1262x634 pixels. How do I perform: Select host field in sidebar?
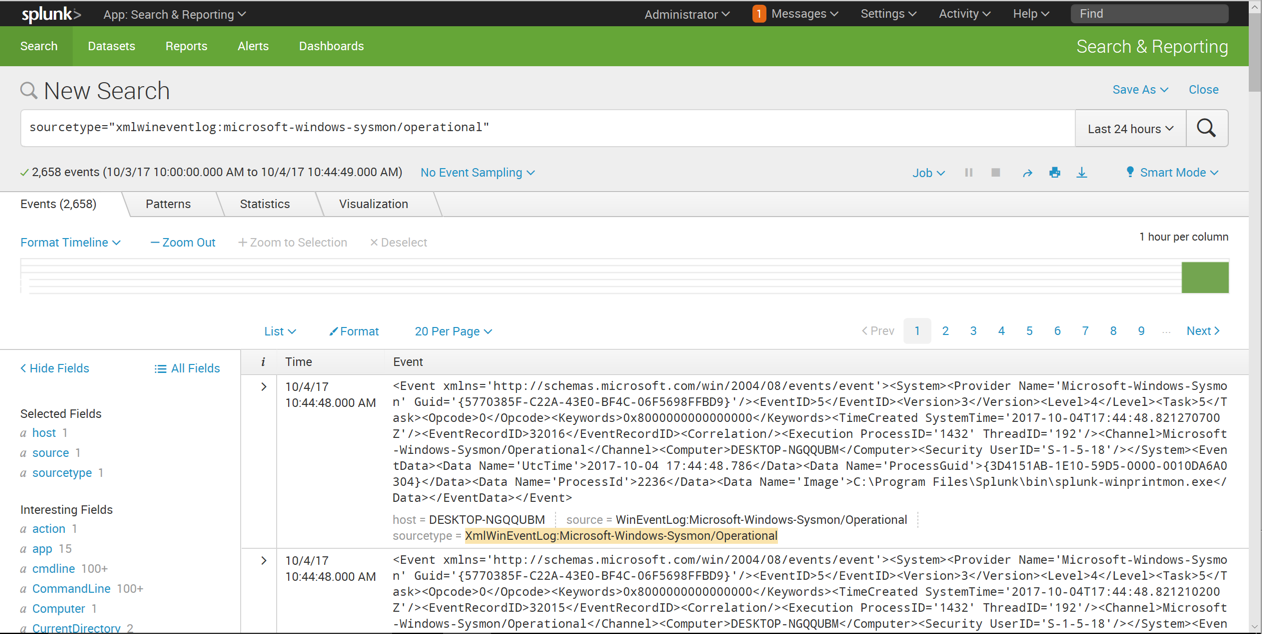coord(44,433)
